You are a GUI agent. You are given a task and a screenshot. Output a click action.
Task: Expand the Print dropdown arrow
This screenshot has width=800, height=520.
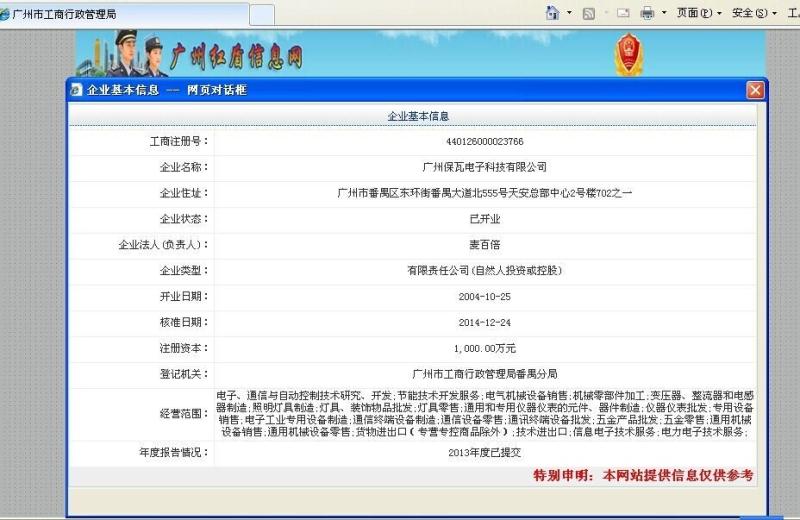pos(664,13)
